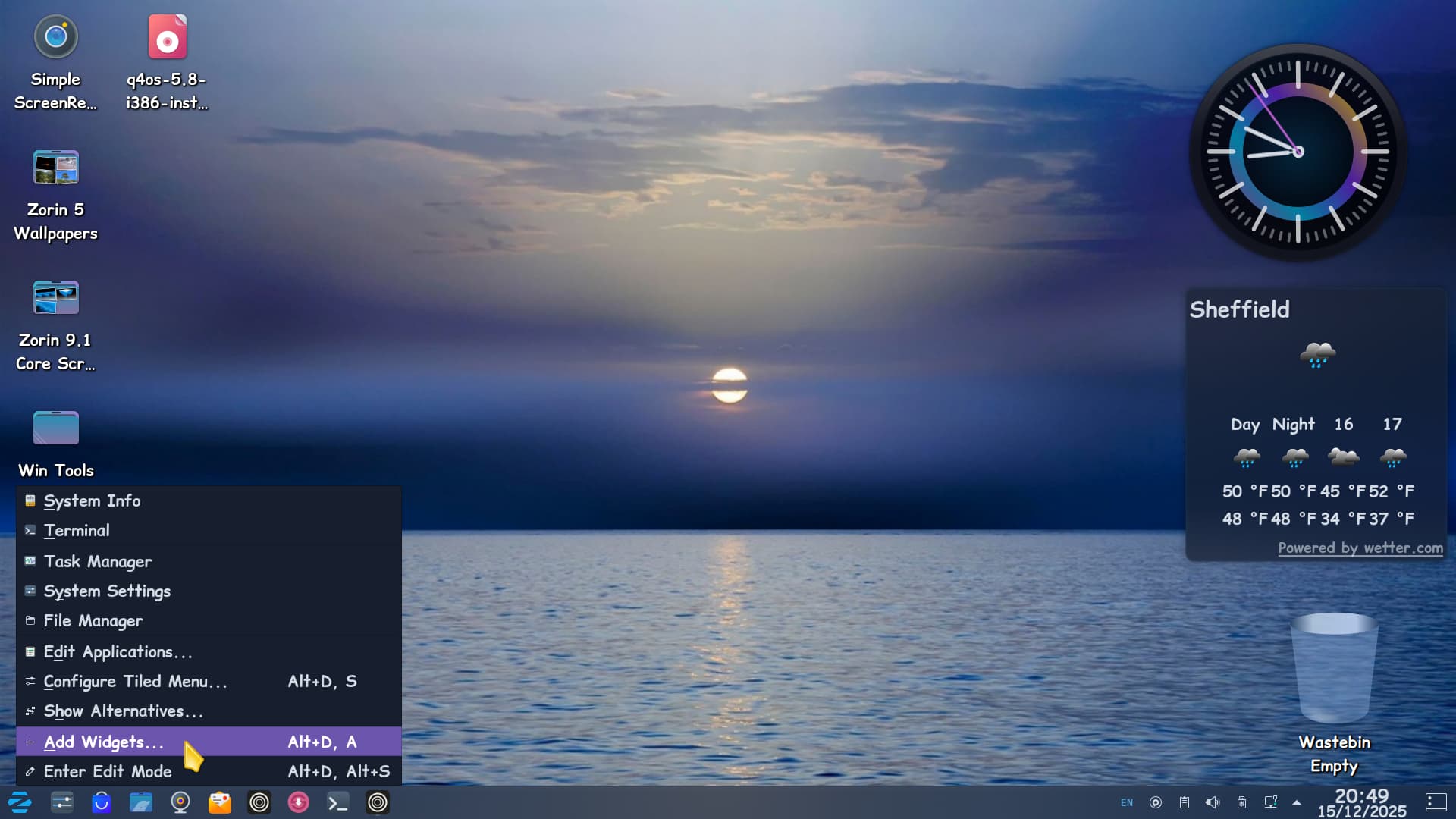Select Add Widgets from context menu
This screenshot has width=1456, height=819.
point(104,742)
